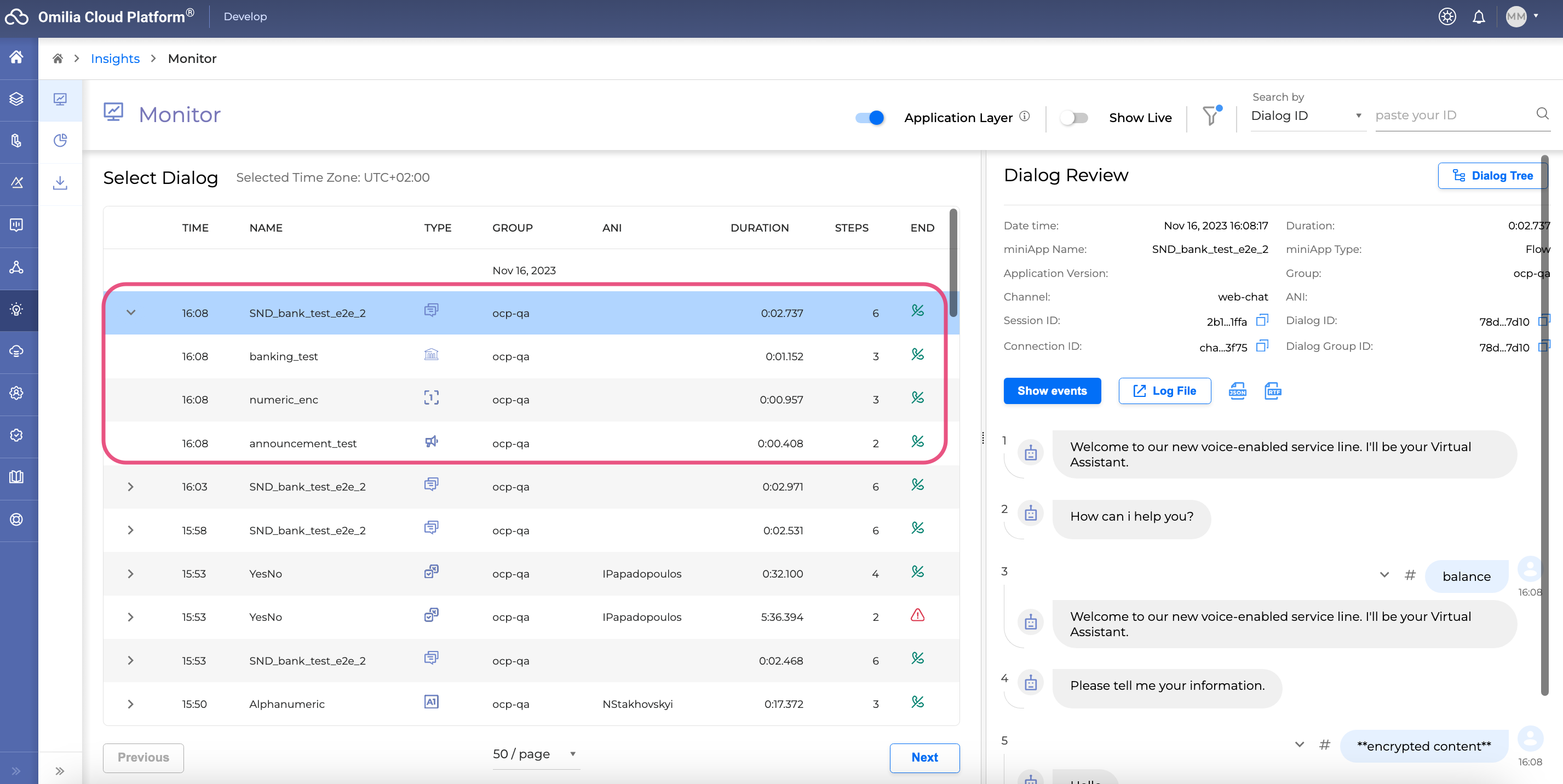
Task: Click the Application Layer info icon
Action: 1024,116
